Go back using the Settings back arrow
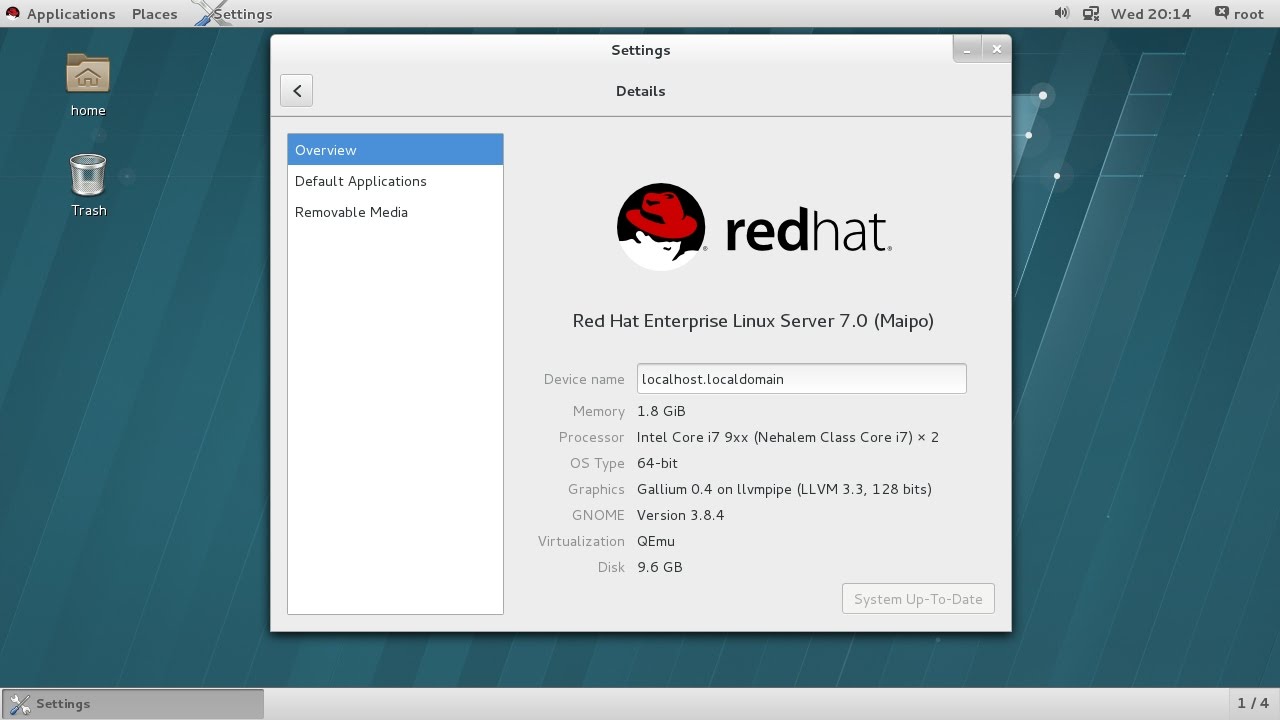 (x=297, y=91)
